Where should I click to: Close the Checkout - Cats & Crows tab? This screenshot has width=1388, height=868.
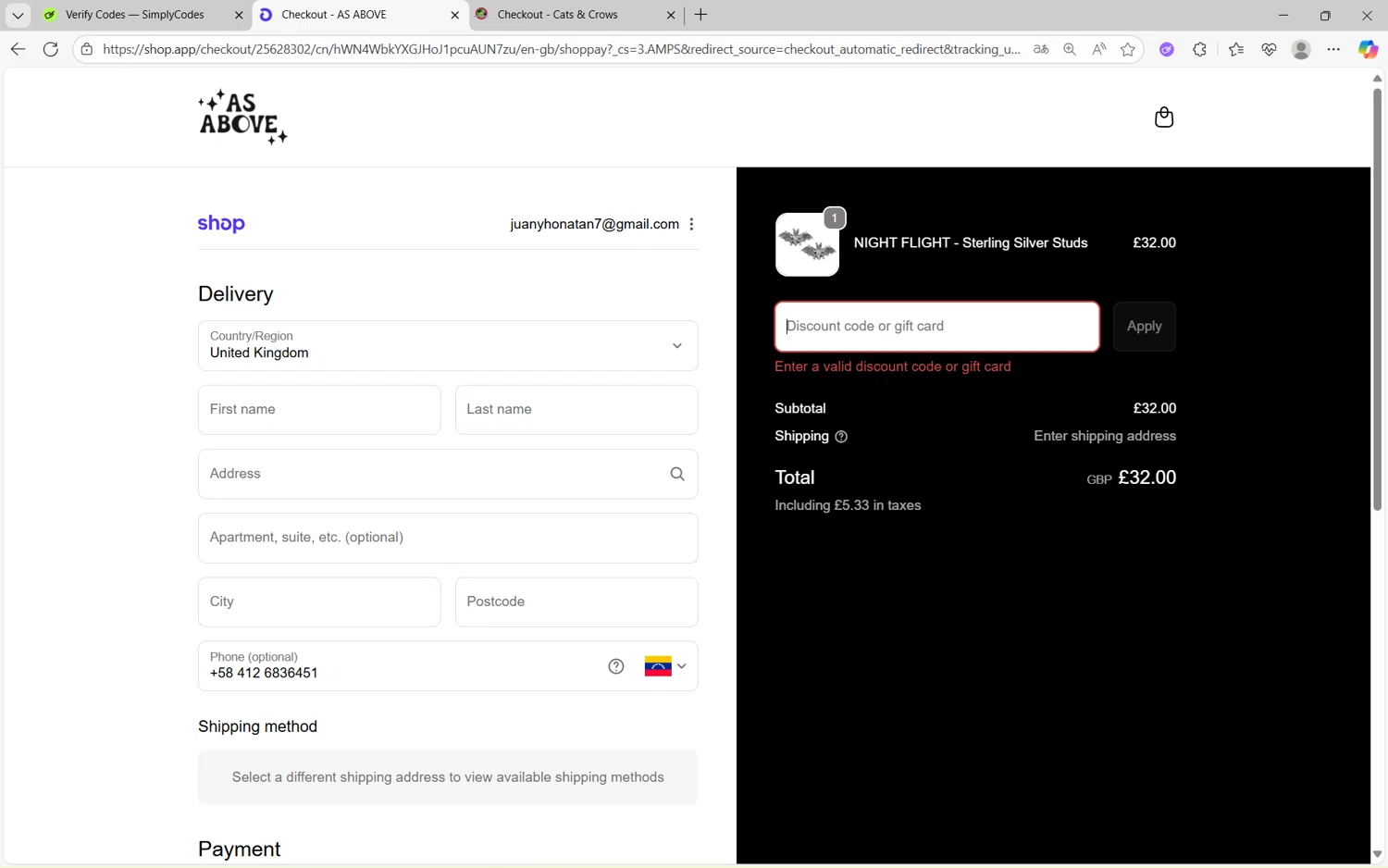[671, 15]
